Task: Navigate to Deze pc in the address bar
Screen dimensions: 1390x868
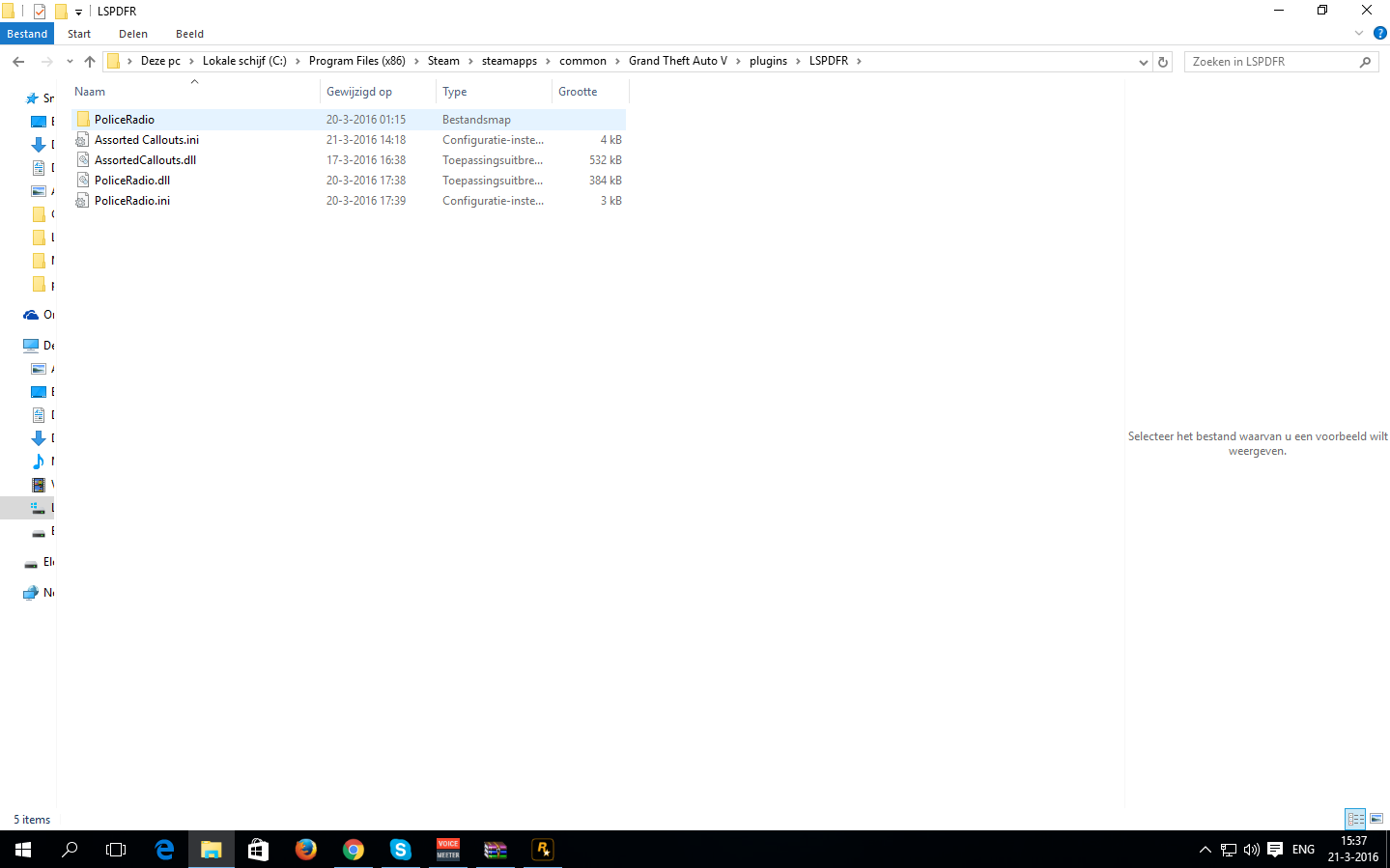Action: click(x=160, y=61)
